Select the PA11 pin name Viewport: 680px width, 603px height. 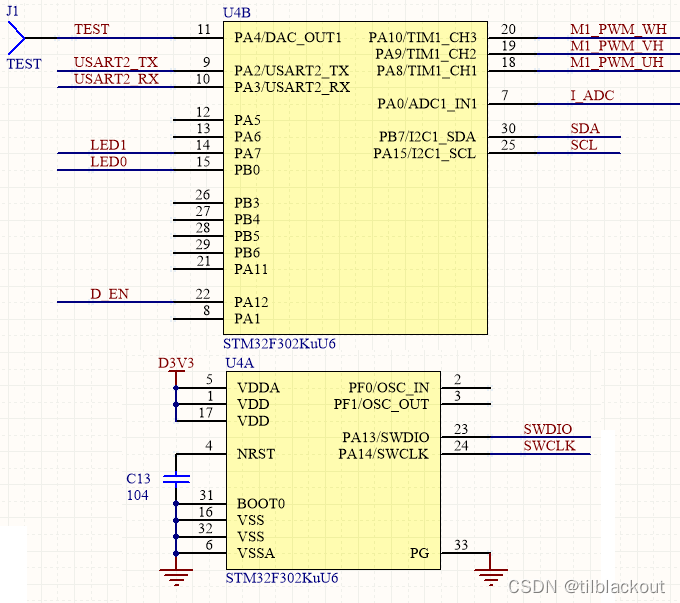[251, 269]
